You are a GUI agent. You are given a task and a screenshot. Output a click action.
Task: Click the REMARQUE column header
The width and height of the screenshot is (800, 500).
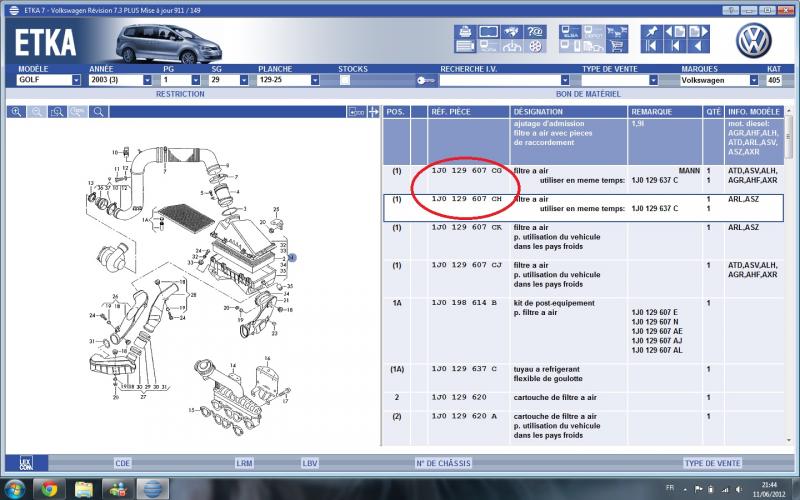(x=664, y=112)
